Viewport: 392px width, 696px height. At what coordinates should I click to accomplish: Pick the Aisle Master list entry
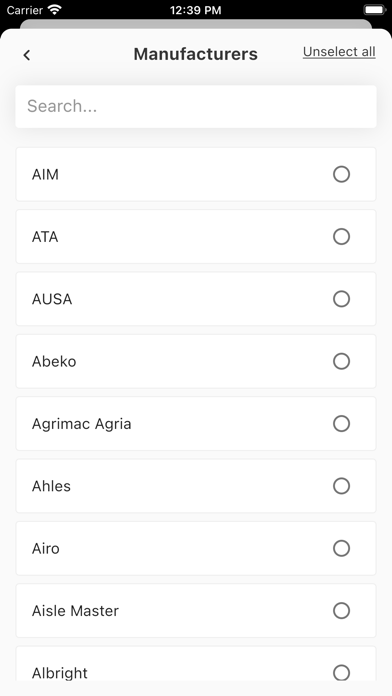(196, 611)
